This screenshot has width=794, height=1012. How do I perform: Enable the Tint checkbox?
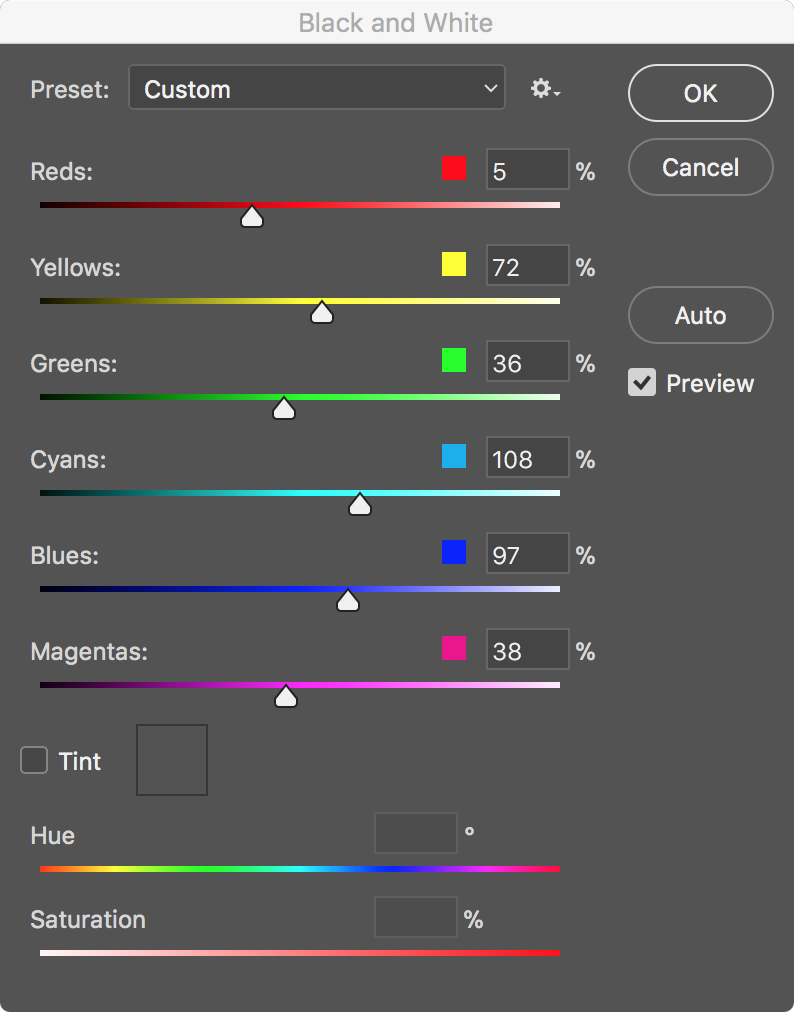pos(34,760)
